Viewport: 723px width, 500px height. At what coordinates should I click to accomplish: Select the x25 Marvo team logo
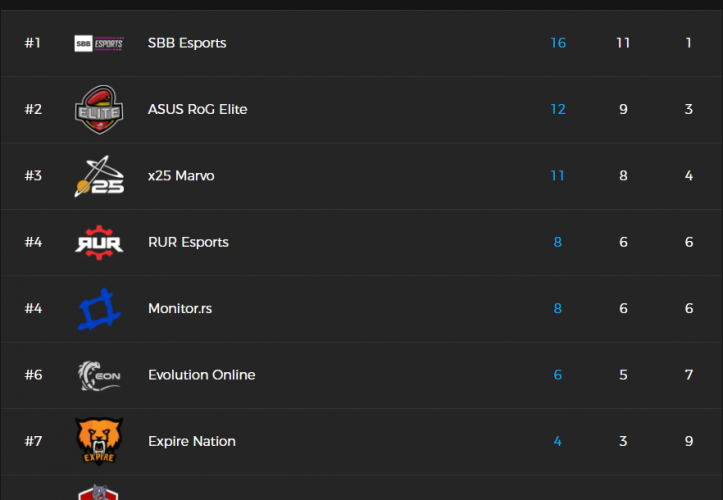99,176
